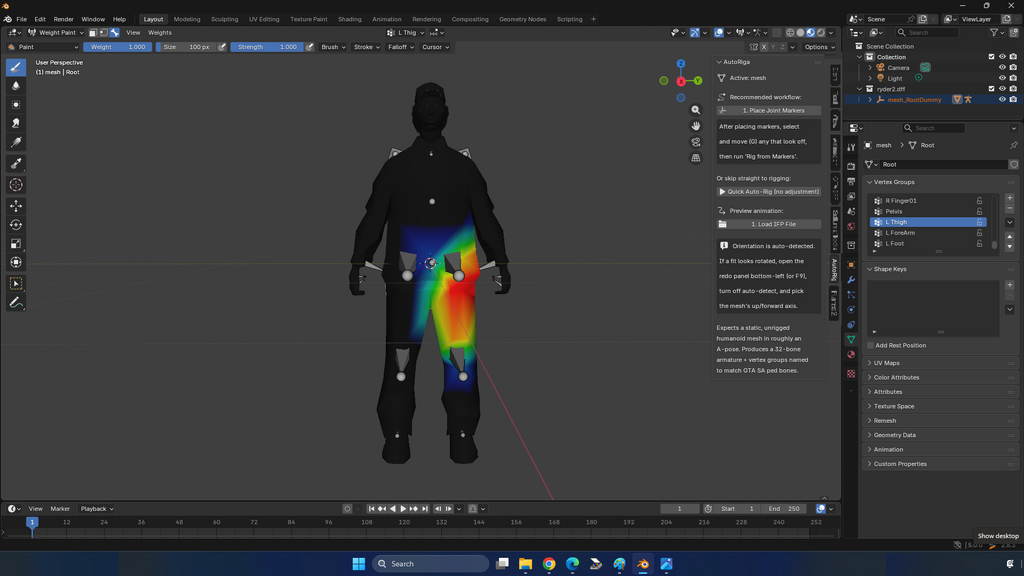
Task: Toggle X axis symmetry
Action: 764,47
